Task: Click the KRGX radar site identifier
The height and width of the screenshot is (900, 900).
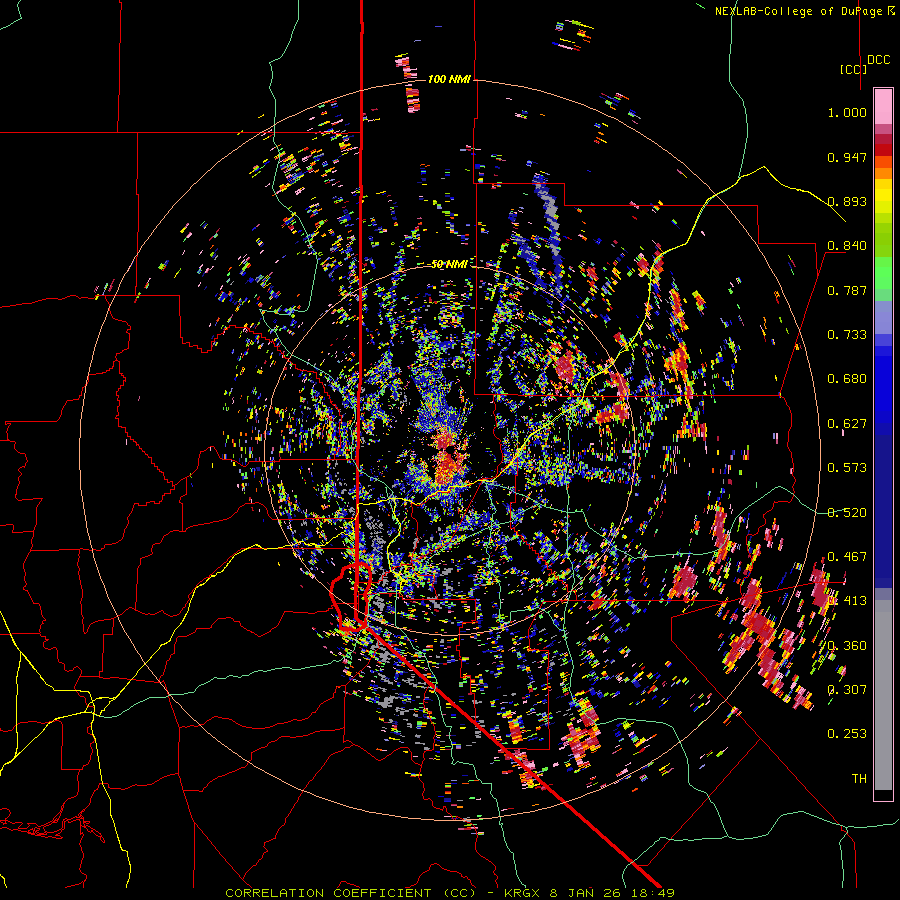Action: point(523,893)
